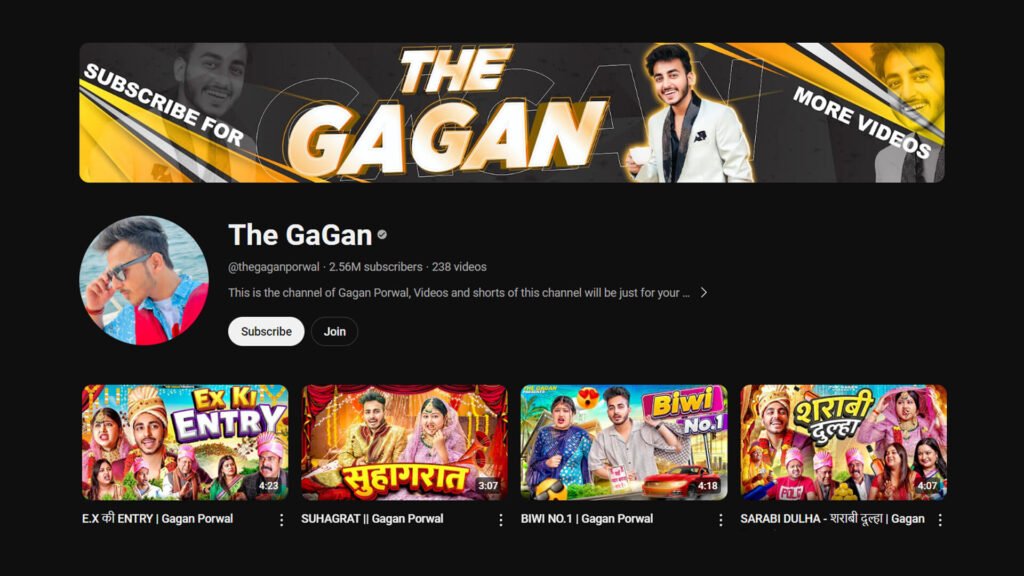Open the BIWI NO.1 | Gagan Porwal title
Image resolution: width=1024 pixels, height=576 pixels.
(x=586, y=519)
